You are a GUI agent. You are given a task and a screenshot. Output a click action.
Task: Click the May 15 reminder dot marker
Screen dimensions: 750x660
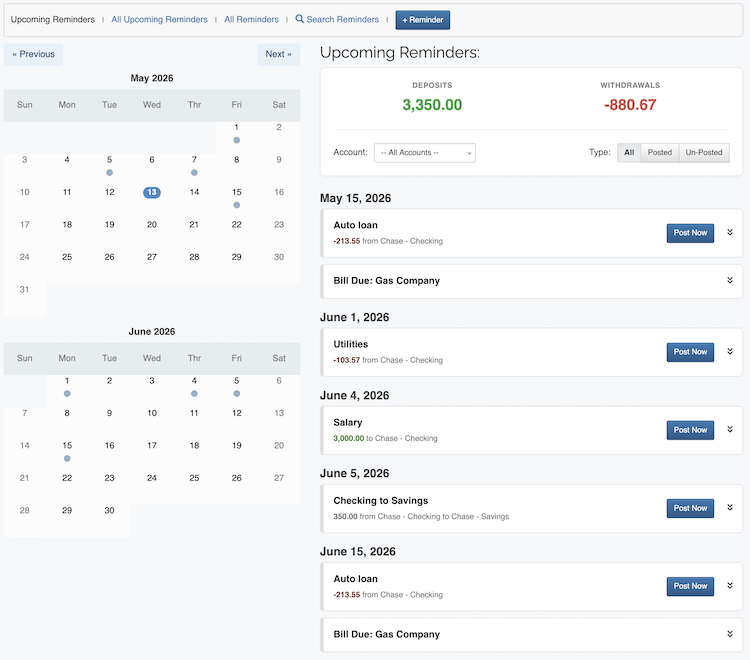pyautogui.click(x=236, y=205)
